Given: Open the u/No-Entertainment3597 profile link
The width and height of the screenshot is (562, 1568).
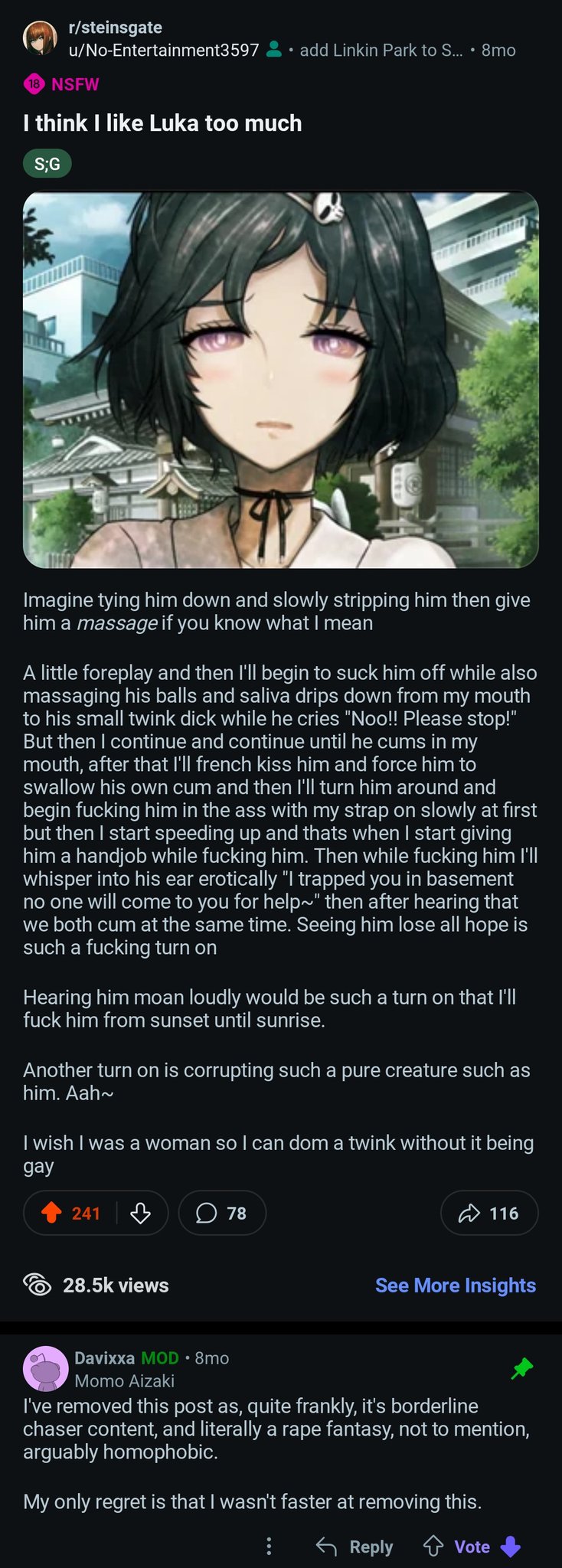Looking at the screenshot, I should [164, 51].
